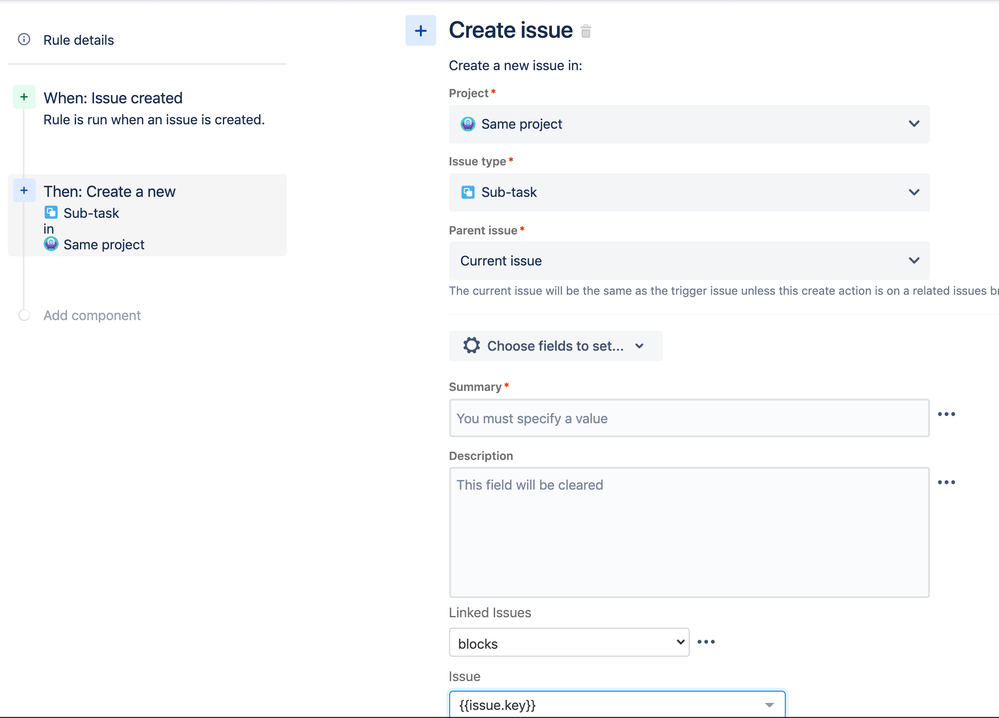Click the plus icon on Then: Create a new
The height and width of the screenshot is (718, 999).
tap(24, 190)
